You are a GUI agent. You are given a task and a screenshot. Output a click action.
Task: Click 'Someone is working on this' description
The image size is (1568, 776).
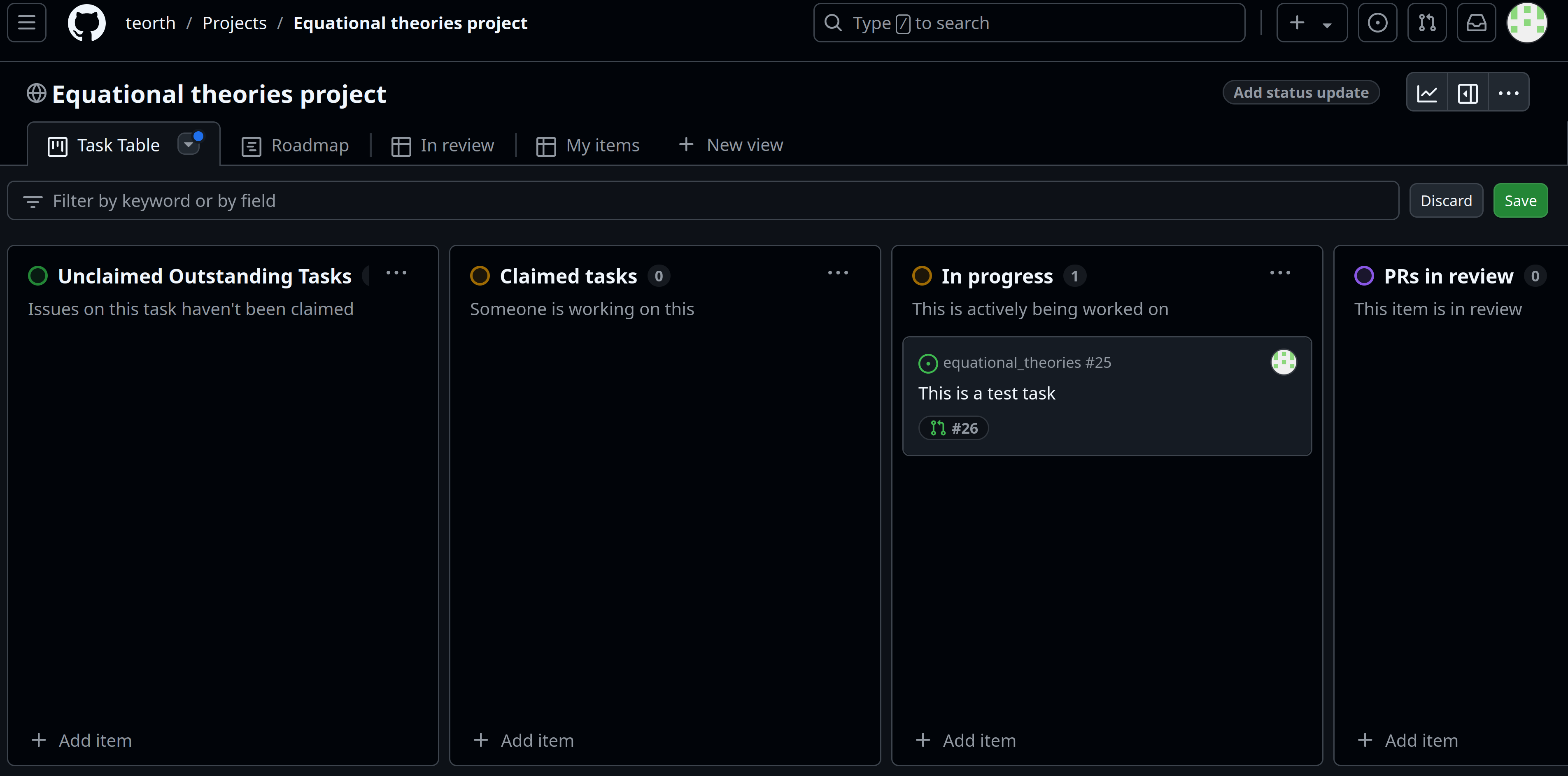point(582,309)
